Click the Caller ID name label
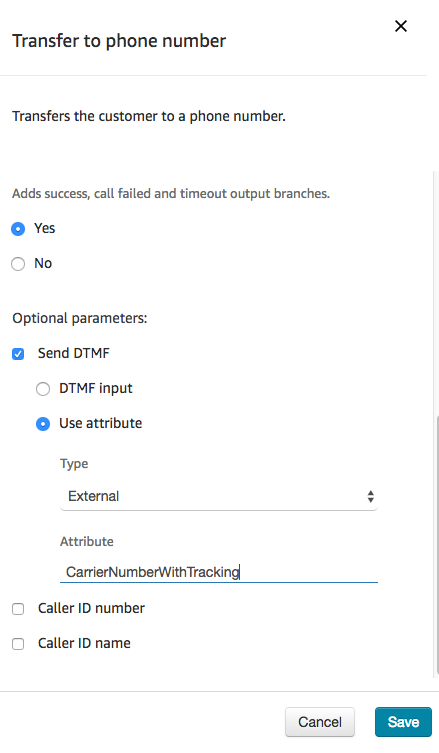 click(84, 644)
